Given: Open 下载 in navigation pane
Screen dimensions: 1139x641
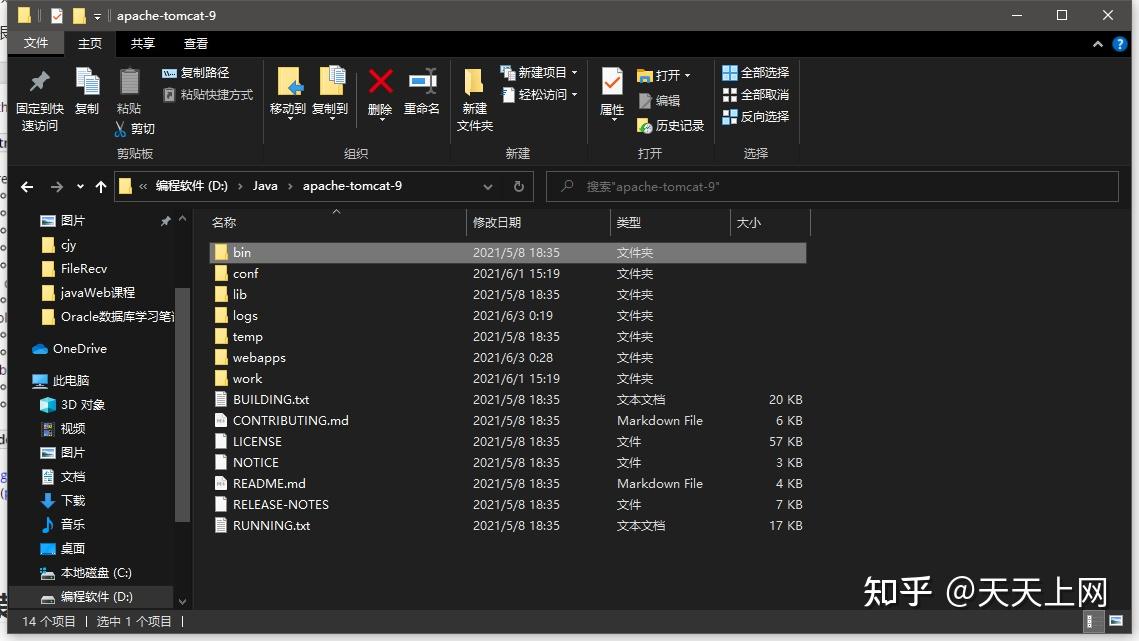Looking at the screenshot, I should [62, 501].
